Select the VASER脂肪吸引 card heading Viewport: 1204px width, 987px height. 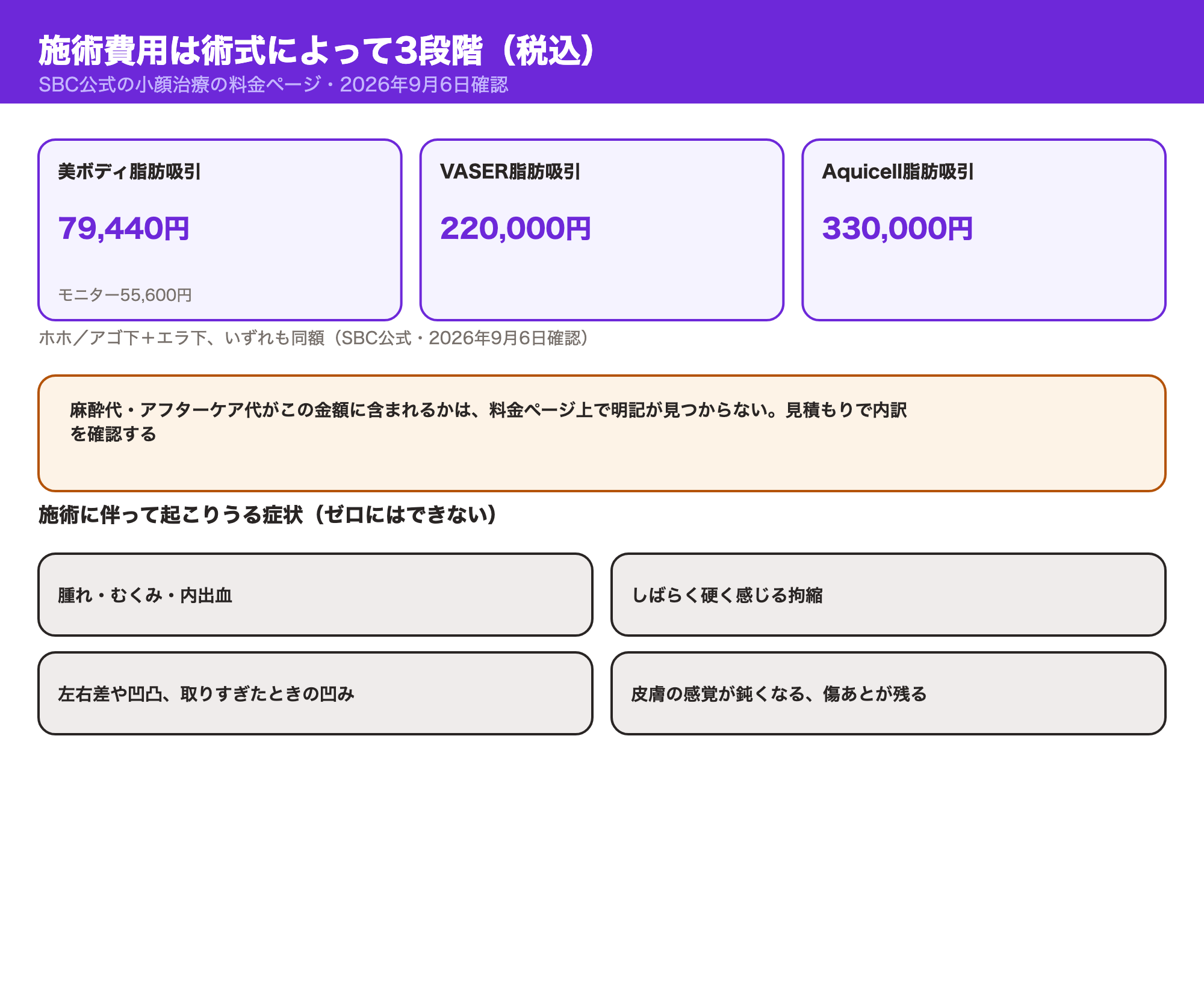pyautogui.click(x=510, y=172)
